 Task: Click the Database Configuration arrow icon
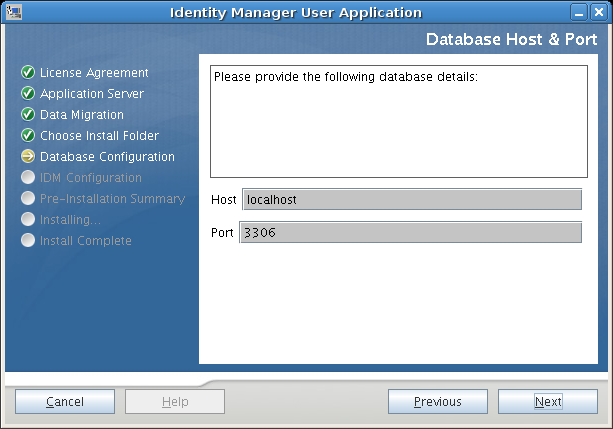tap(28, 157)
